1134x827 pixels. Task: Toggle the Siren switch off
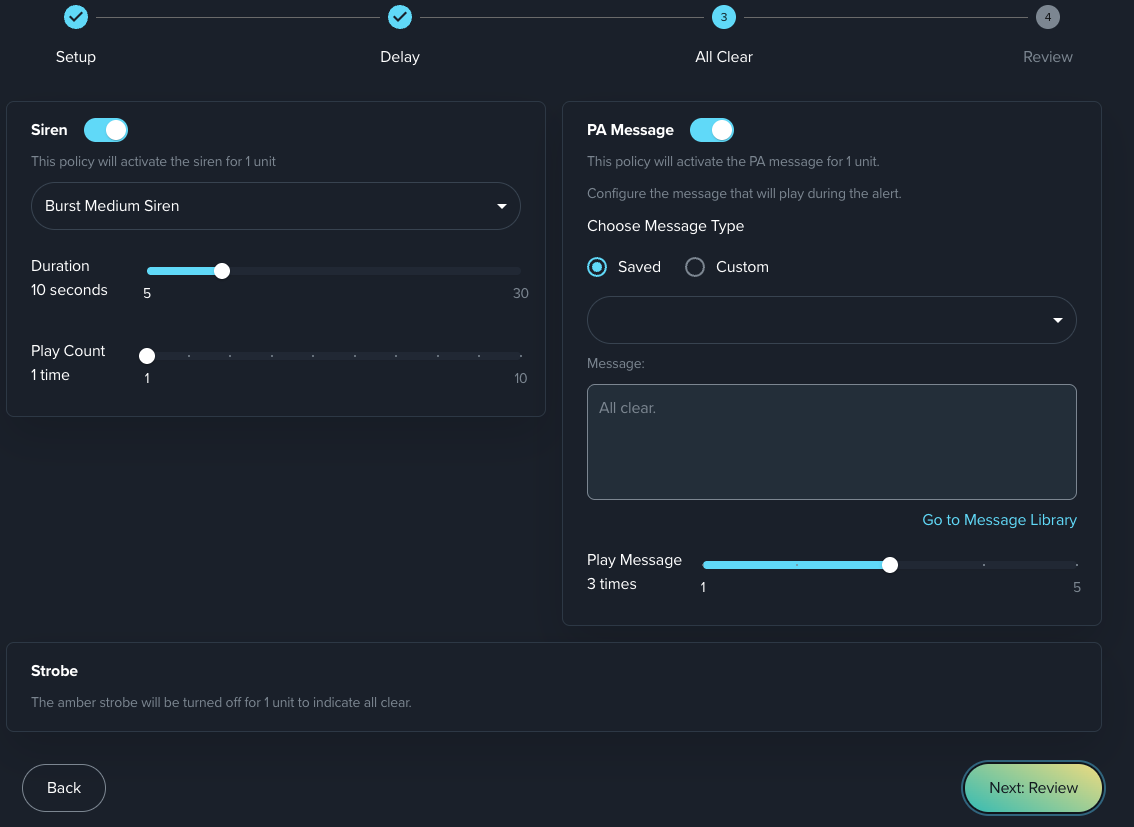click(106, 130)
